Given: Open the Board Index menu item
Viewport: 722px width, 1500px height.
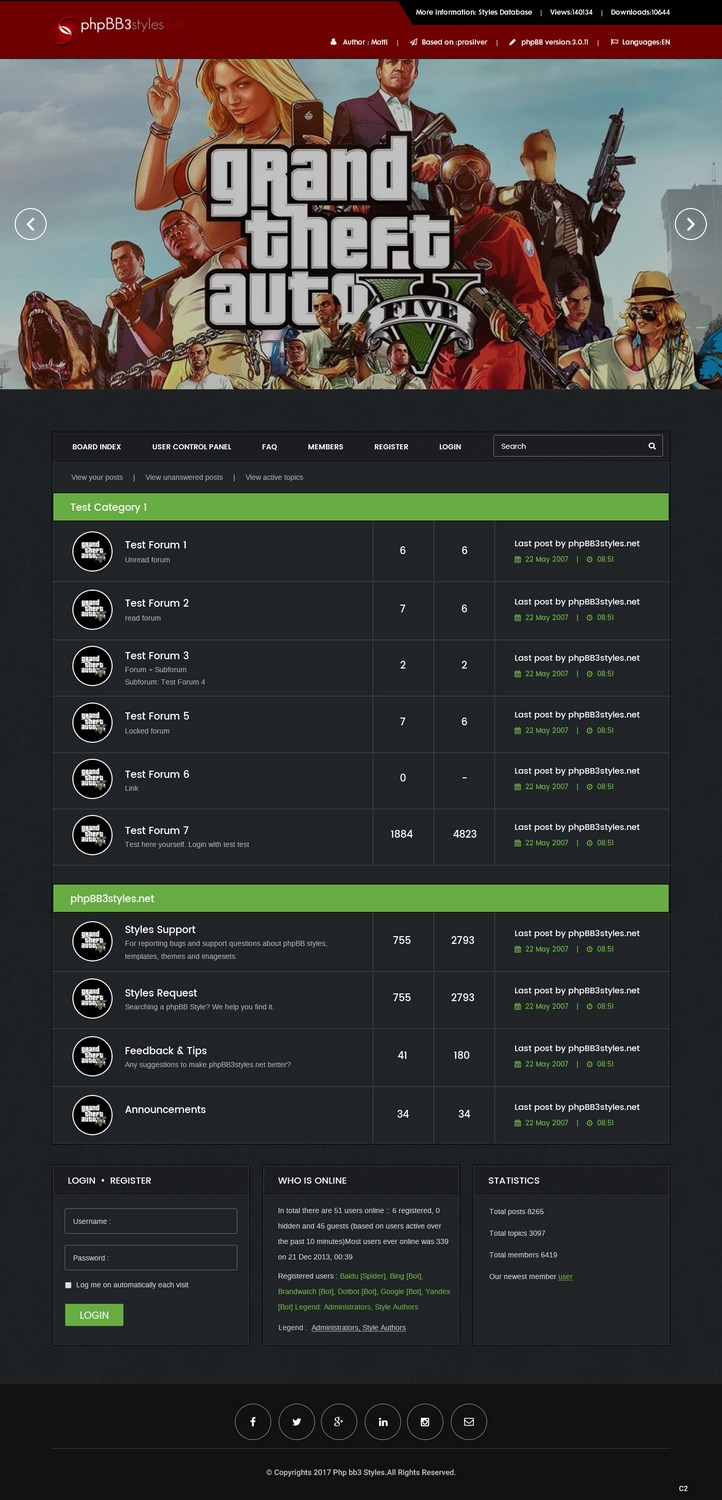Looking at the screenshot, I should (97, 447).
